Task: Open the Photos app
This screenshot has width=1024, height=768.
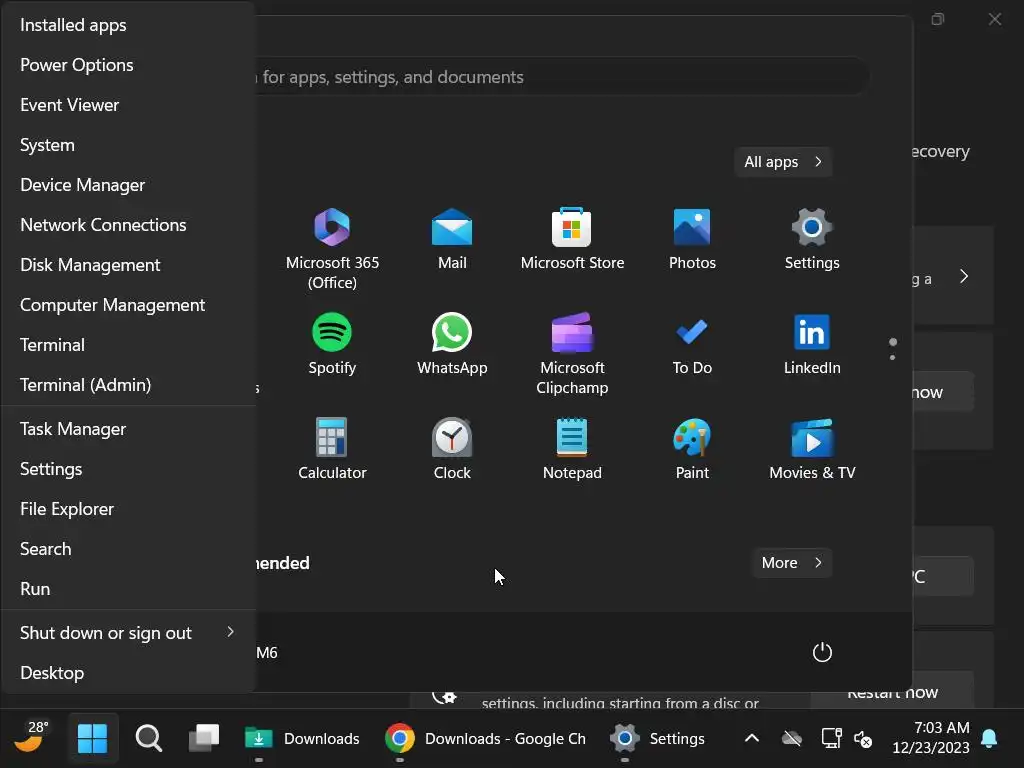Action: 692,238
